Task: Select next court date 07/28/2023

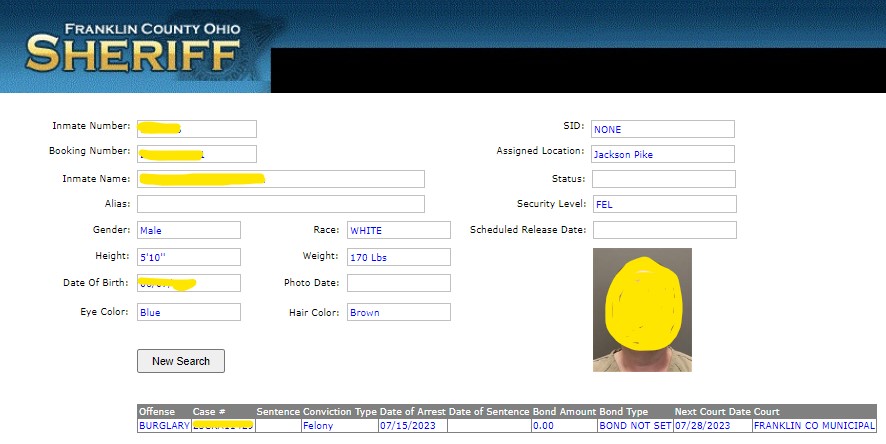Action: pos(713,425)
